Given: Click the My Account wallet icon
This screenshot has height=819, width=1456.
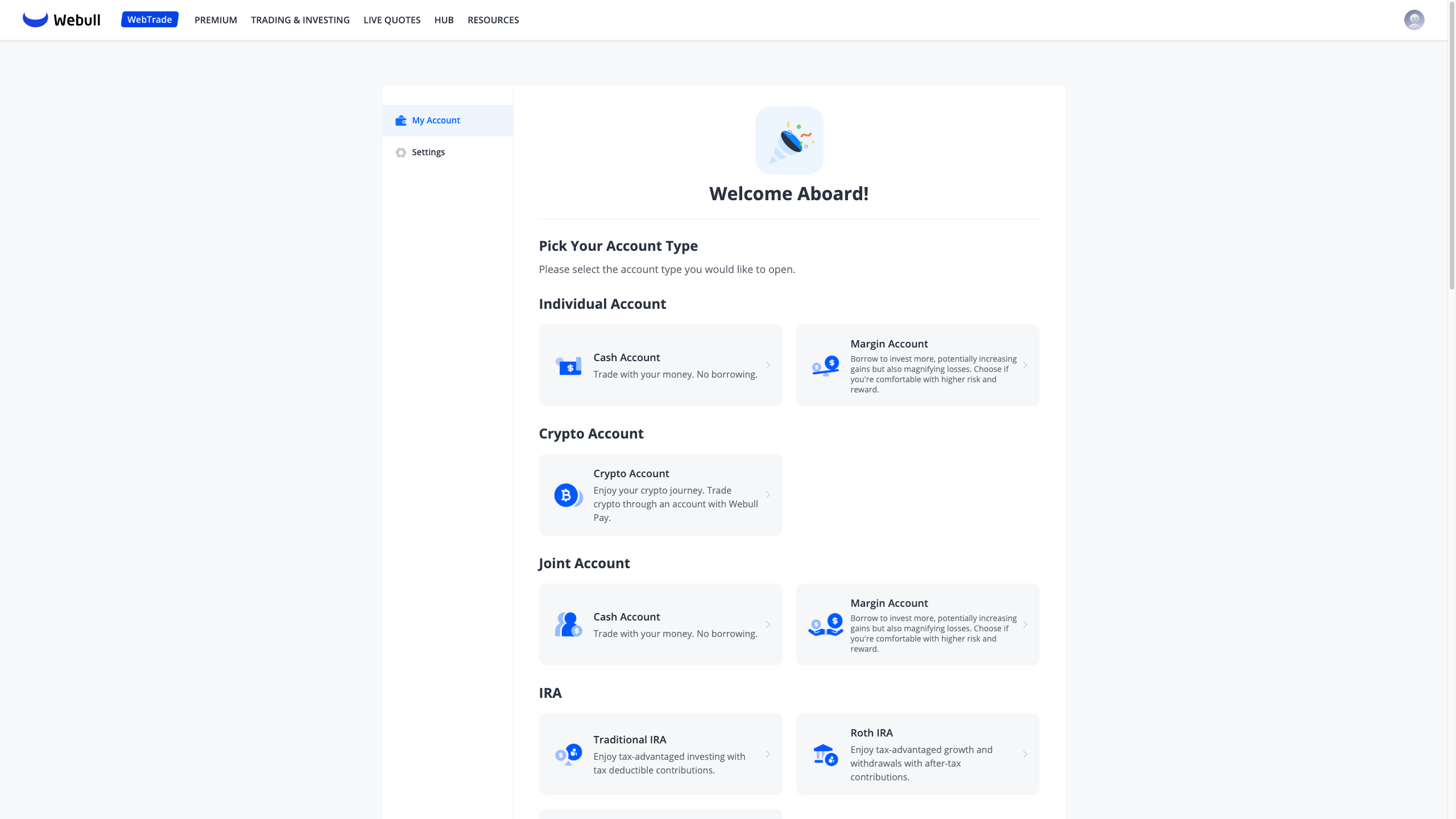Looking at the screenshot, I should point(401,121).
